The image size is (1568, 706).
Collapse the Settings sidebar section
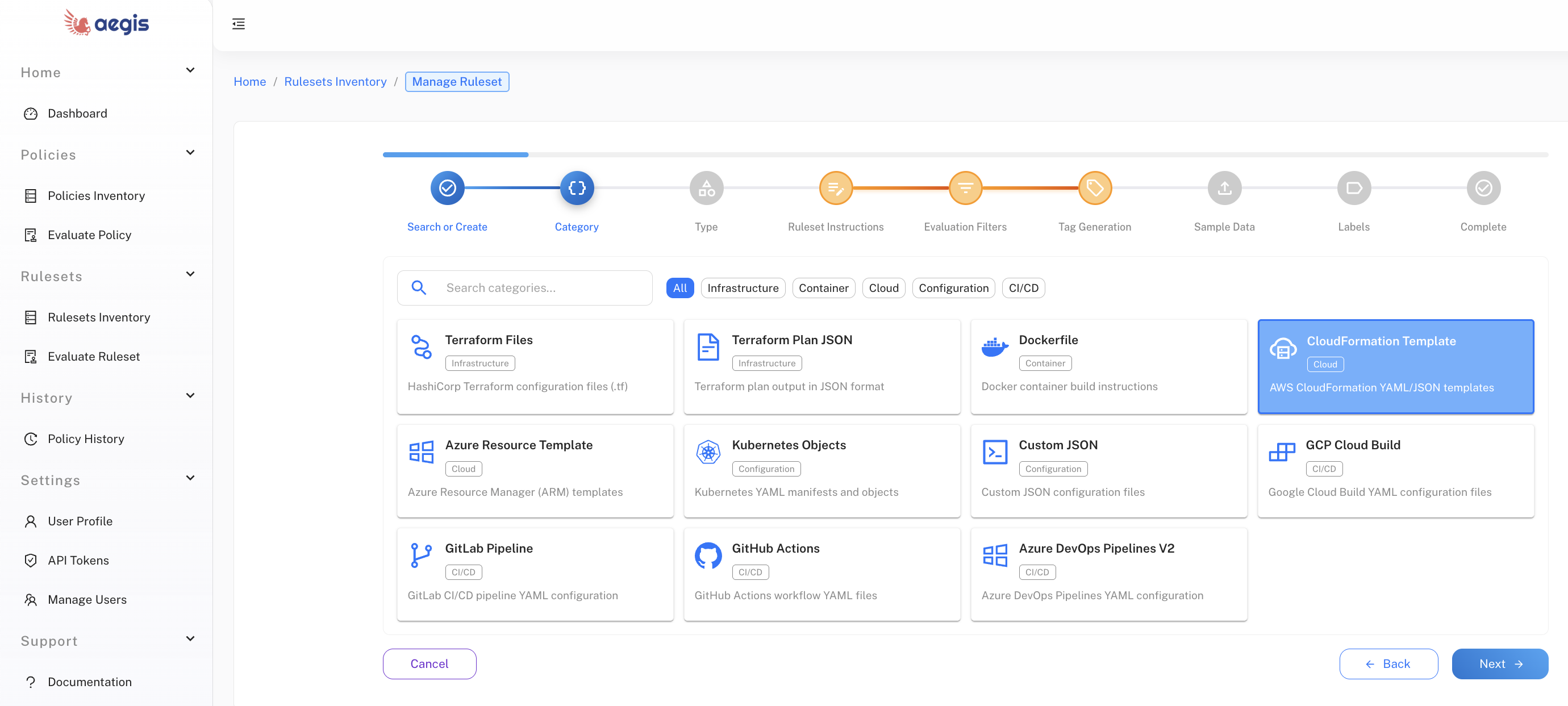click(x=190, y=478)
